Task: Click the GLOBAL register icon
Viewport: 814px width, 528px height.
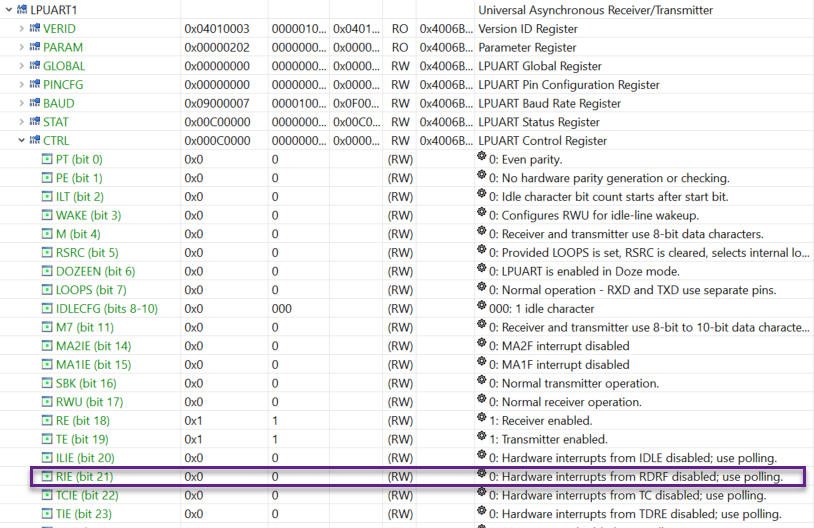Action: (x=35, y=65)
